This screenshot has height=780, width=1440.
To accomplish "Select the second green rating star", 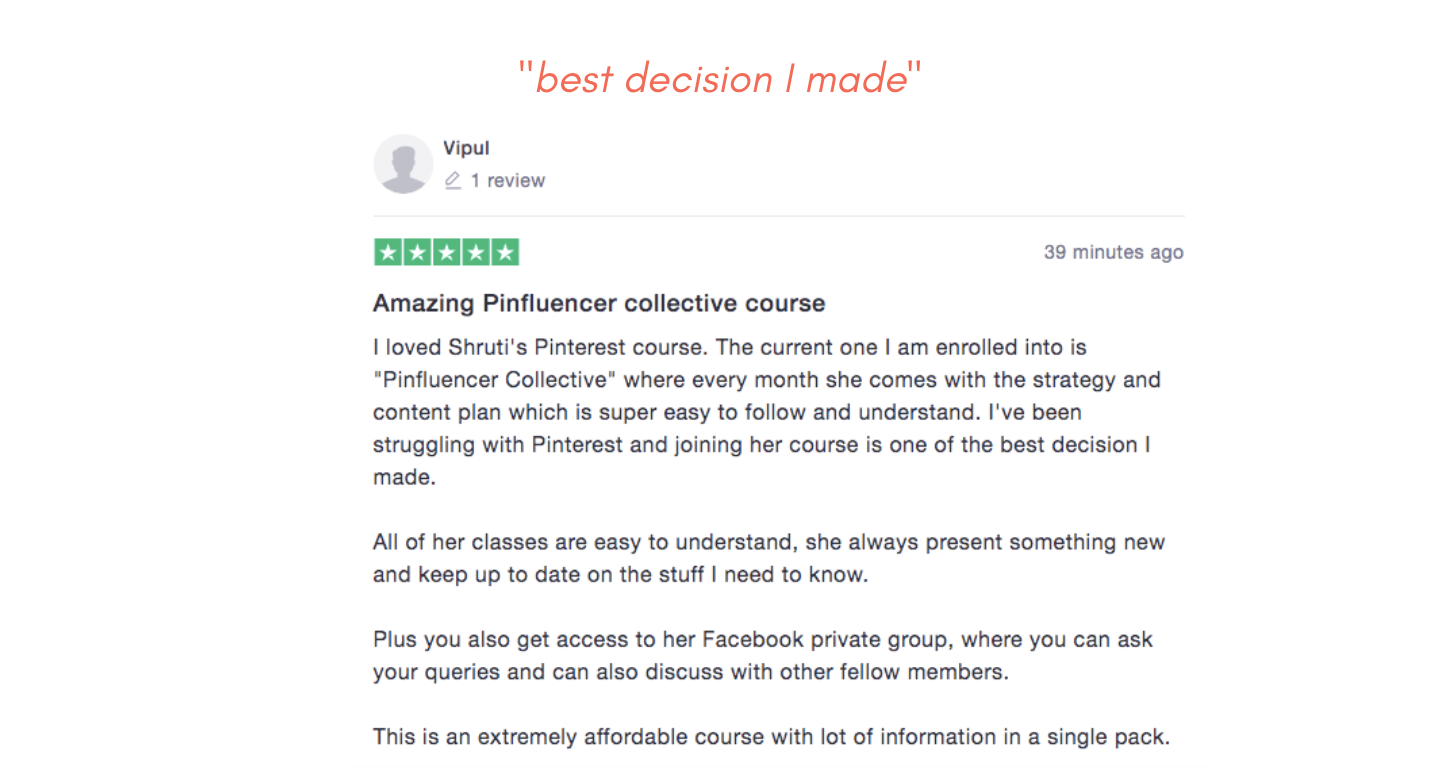I will pos(418,253).
